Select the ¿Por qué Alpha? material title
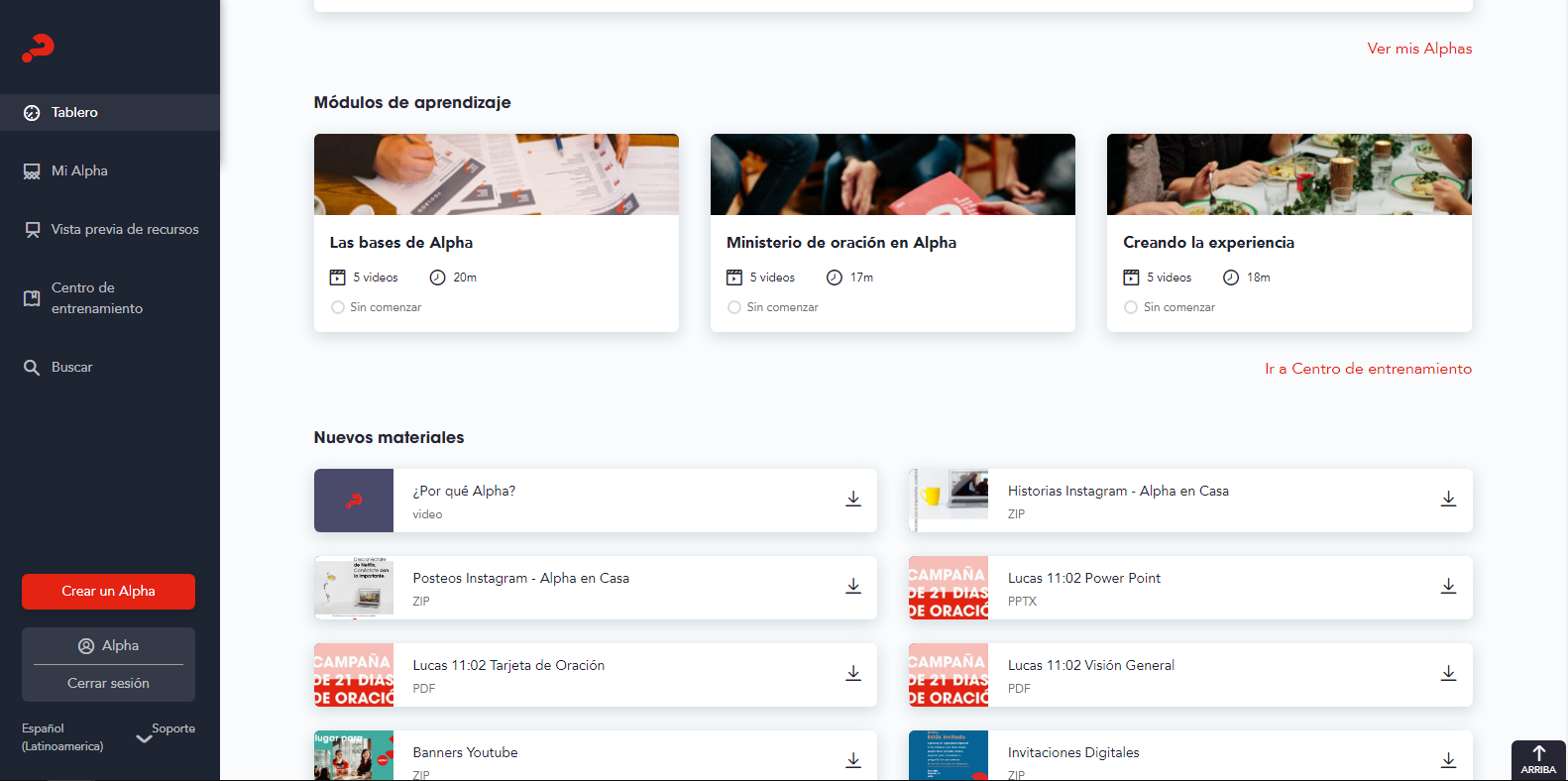The height and width of the screenshot is (781, 1568). tap(464, 492)
